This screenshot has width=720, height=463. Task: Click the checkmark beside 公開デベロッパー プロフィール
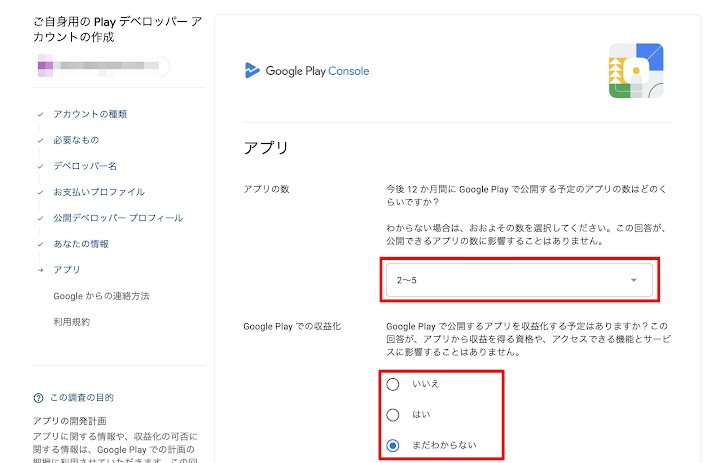[x=40, y=218]
